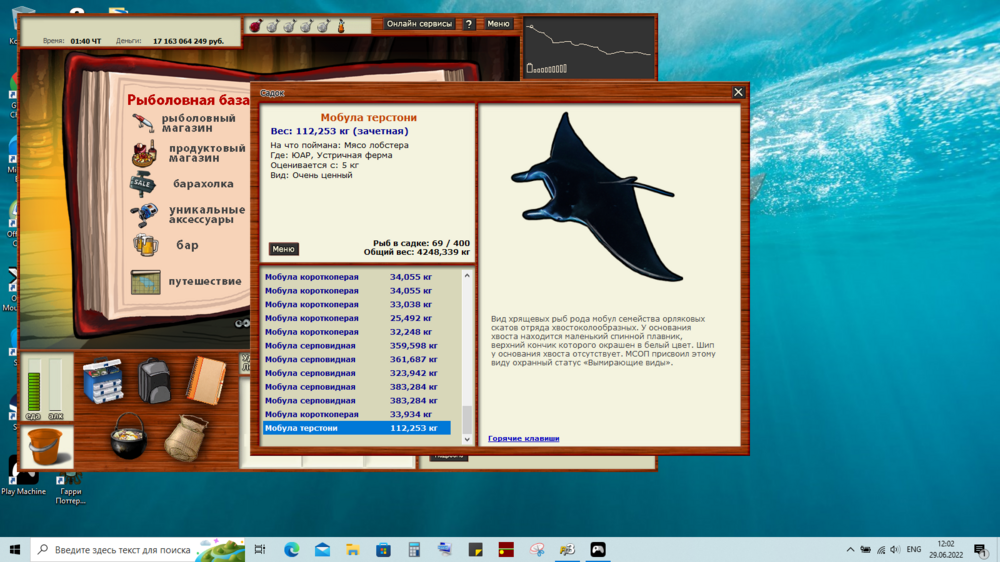Open the барахолка SALE sign icon
This screenshot has height=562, width=1000.
tap(142, 184)
